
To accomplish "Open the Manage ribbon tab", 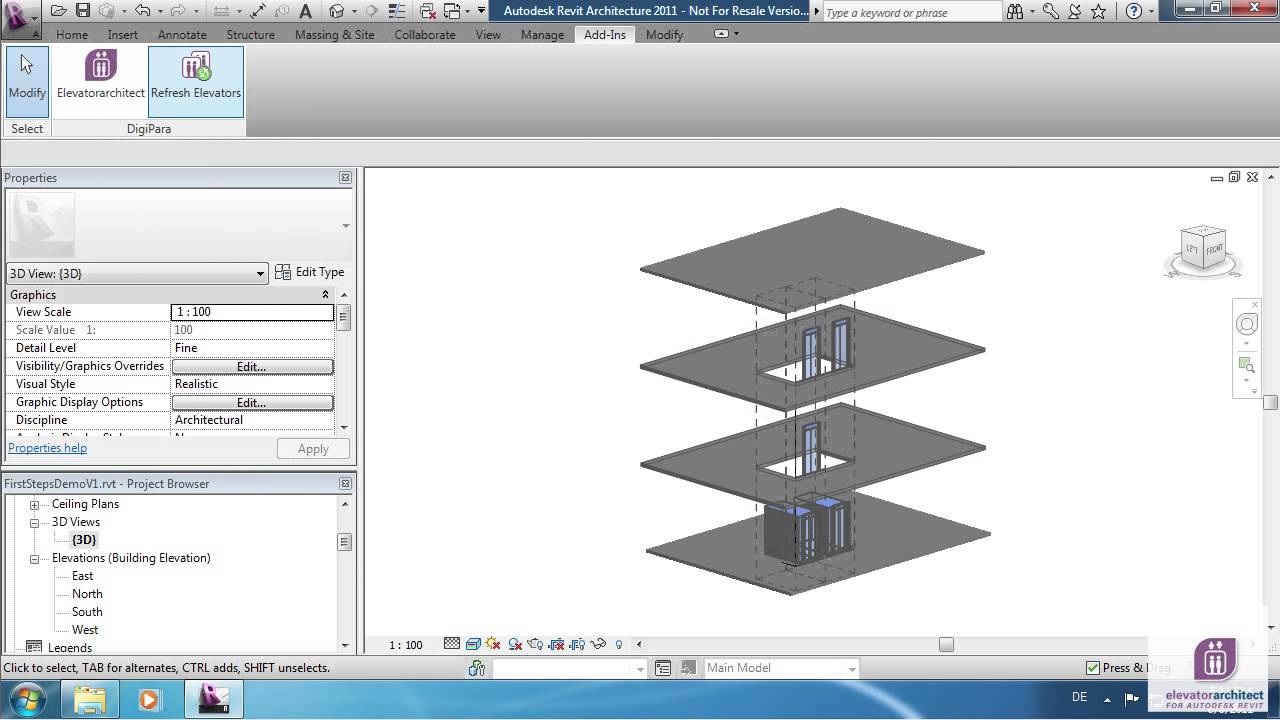I will (x=542, y=34).
